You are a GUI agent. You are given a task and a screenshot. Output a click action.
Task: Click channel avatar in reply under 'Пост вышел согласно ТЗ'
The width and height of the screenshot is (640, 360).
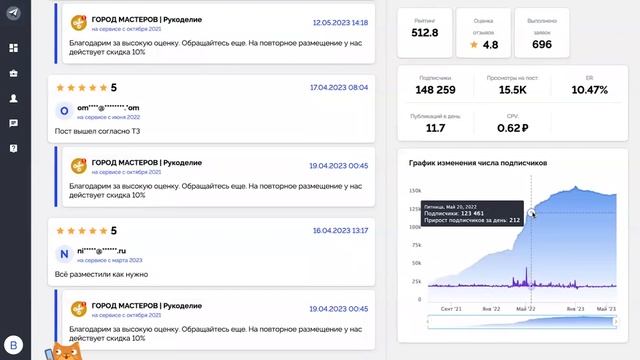click(x=78, y=166)
